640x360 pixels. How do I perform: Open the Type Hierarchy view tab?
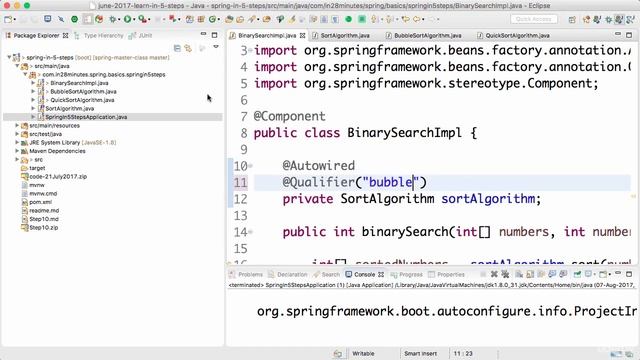point(98,36)
